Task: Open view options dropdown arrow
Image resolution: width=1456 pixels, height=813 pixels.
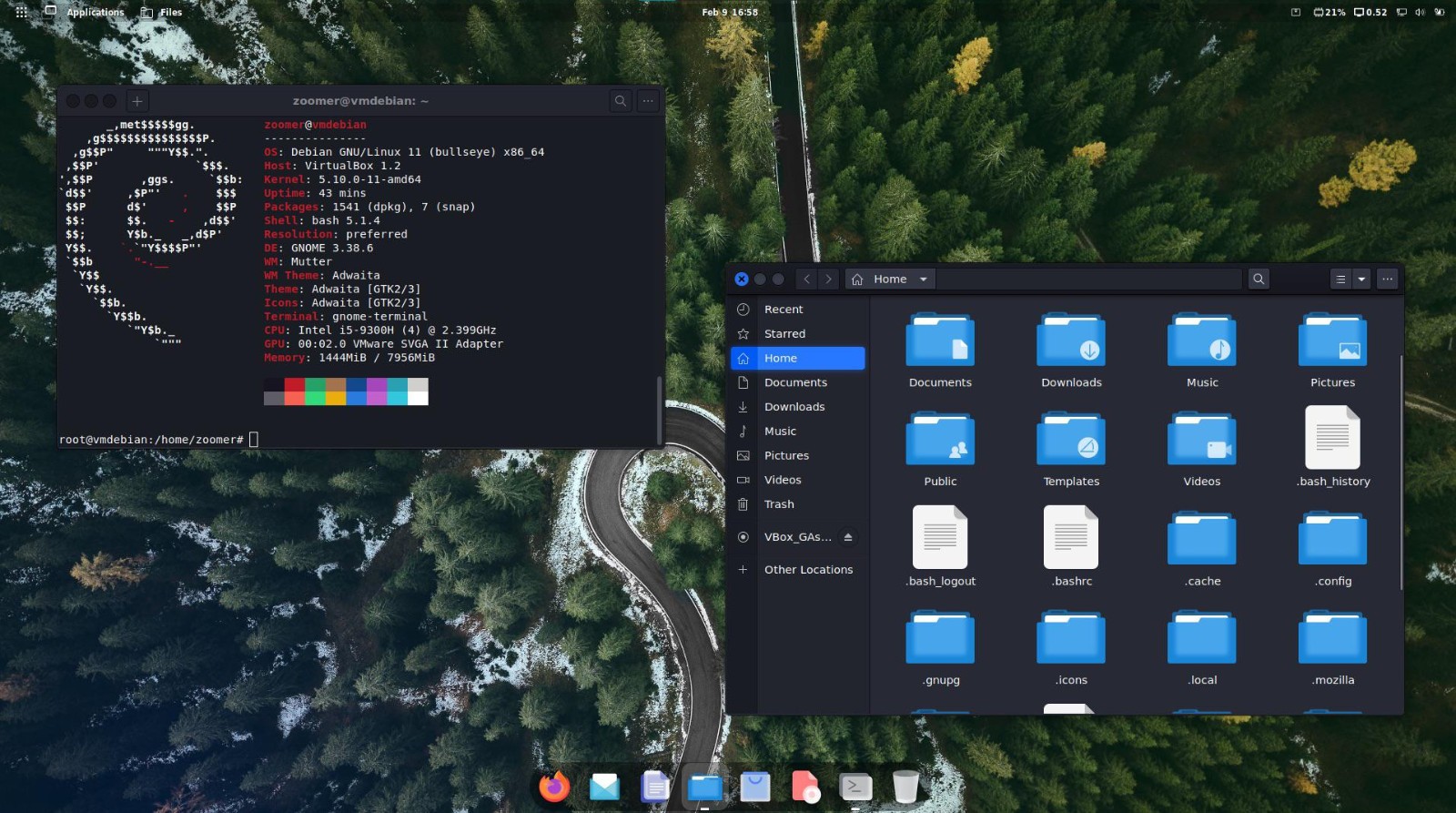Action: coord(1361,279)
